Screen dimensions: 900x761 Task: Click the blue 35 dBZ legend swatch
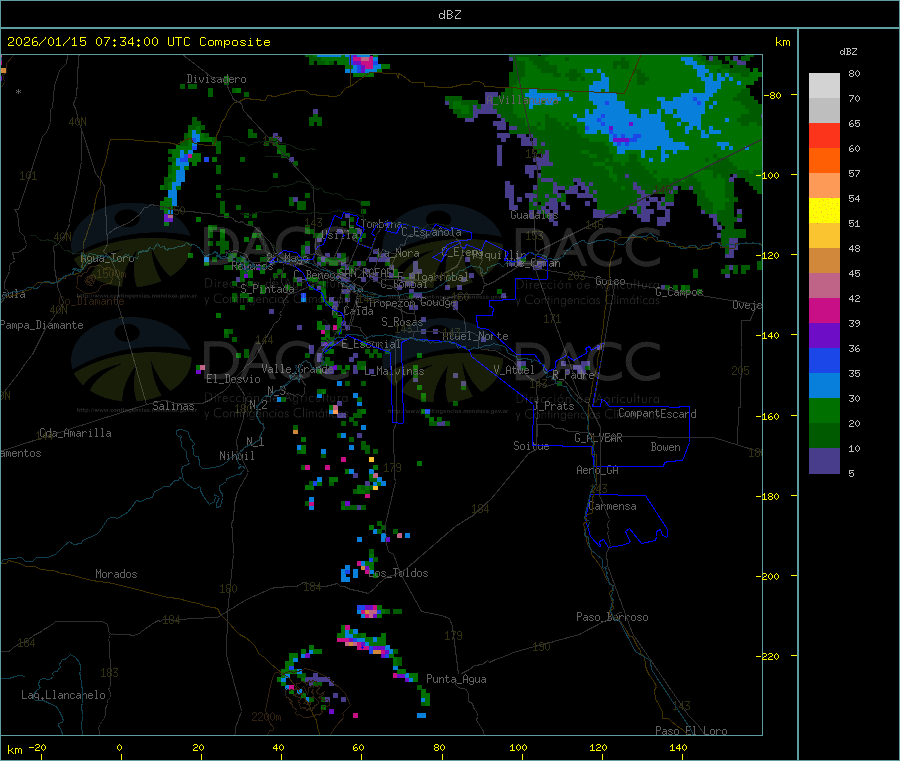[x=824, y=360]
